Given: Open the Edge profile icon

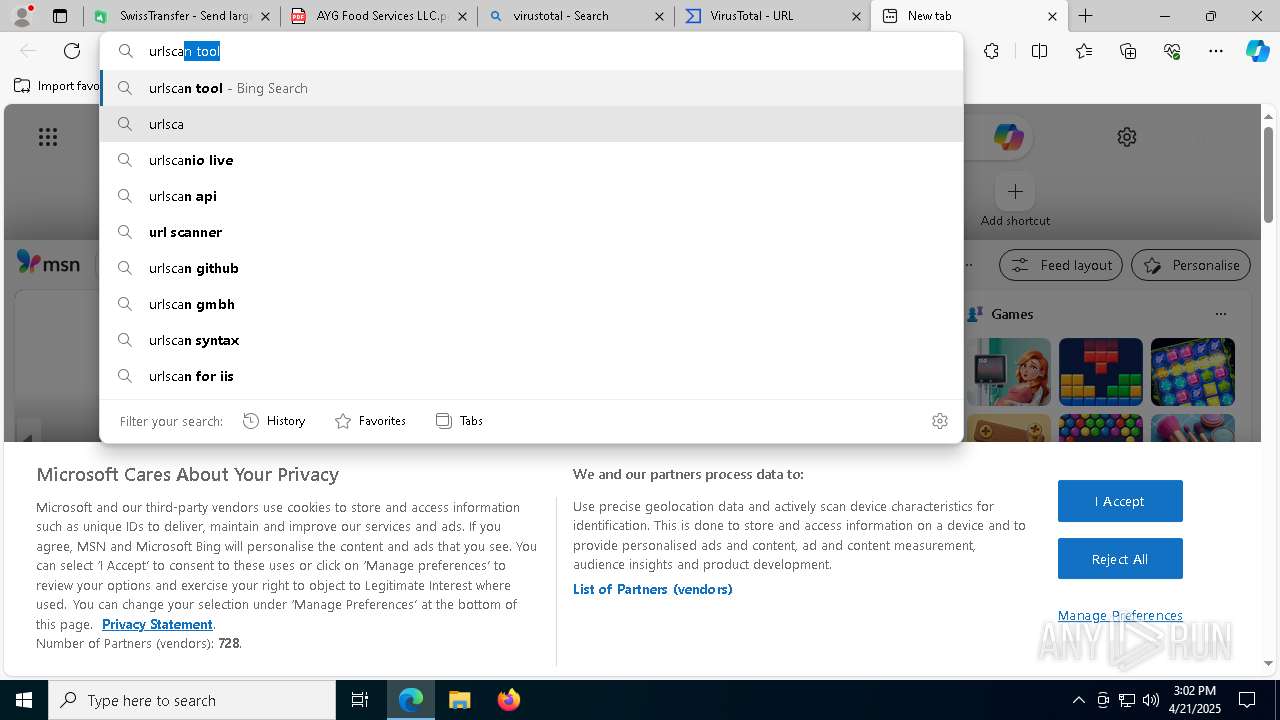Looking at the screenshot, I should (x=22, y=16).
